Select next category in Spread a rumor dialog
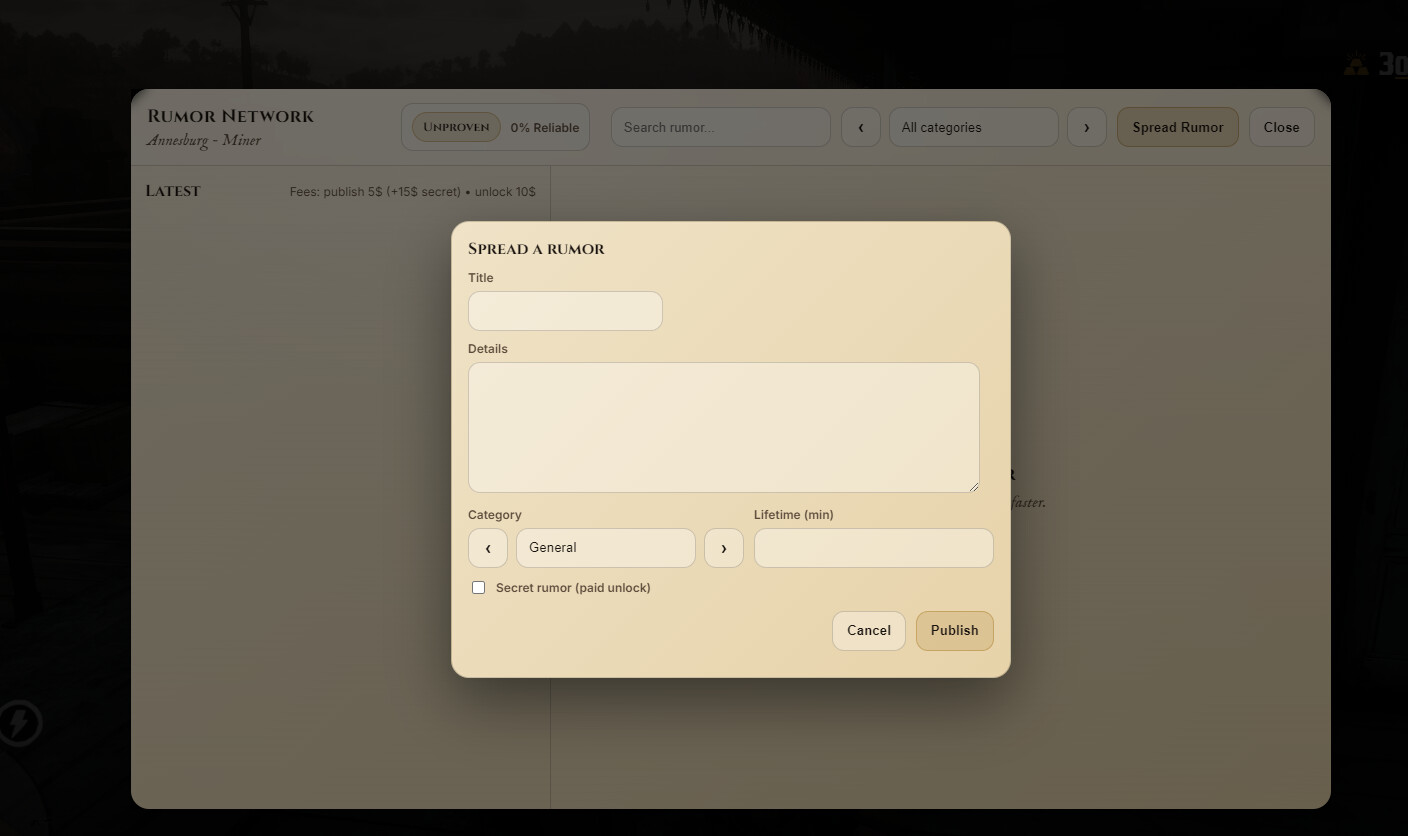Screen dimensions: 1408x836 pyautogui.click(x=724, y=548)
